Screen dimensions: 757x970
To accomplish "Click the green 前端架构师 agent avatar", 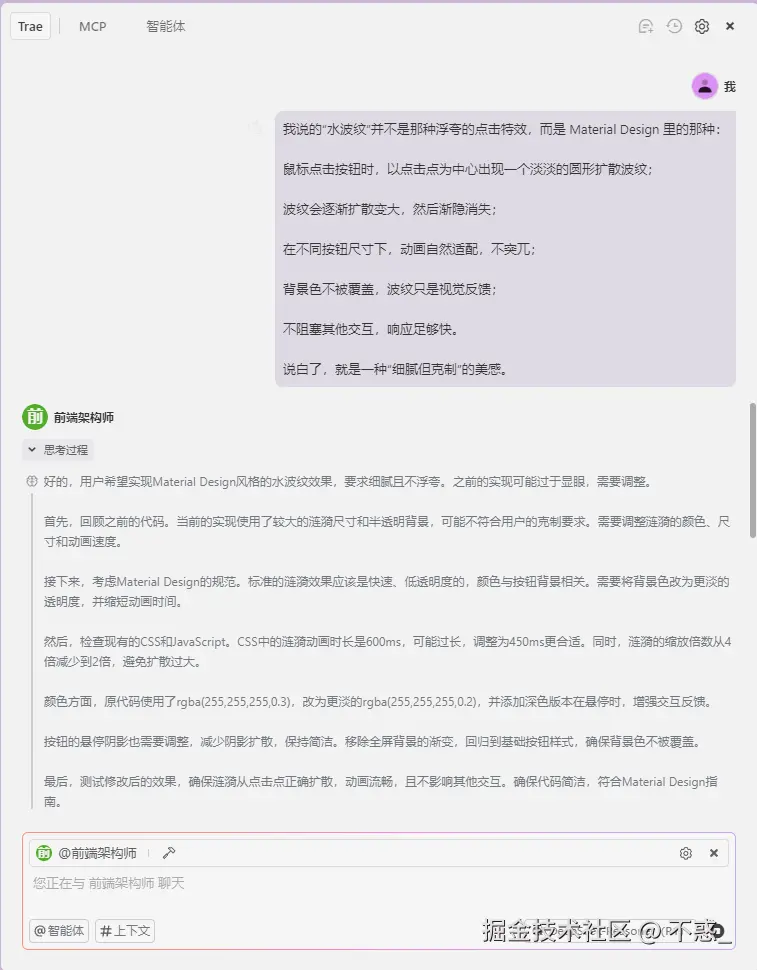I will pos(35,417).
